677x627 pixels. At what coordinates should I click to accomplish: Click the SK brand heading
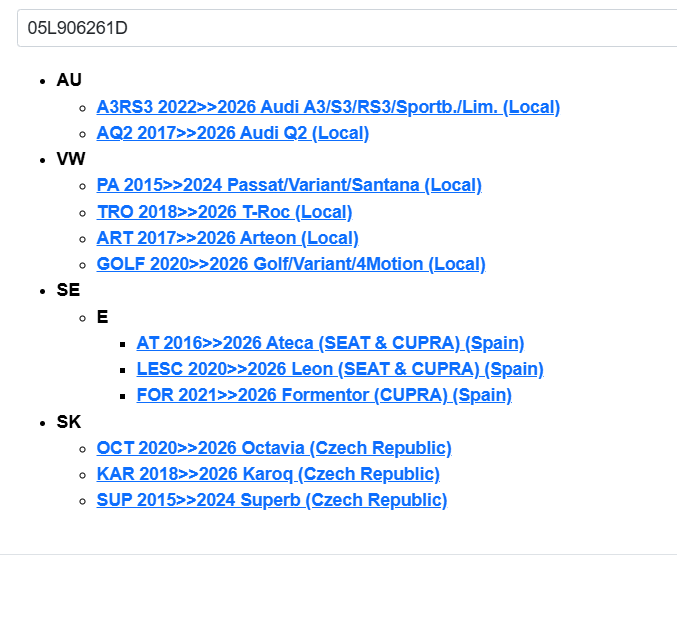(68, 422)
